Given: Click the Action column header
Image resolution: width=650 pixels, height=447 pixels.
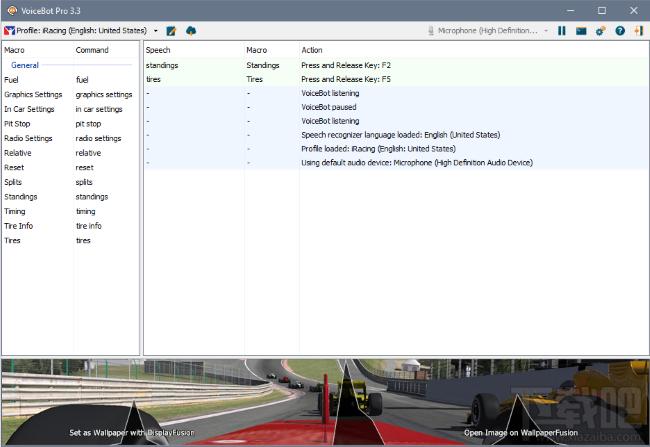Looking at the screenshot, I should point(312,50).
